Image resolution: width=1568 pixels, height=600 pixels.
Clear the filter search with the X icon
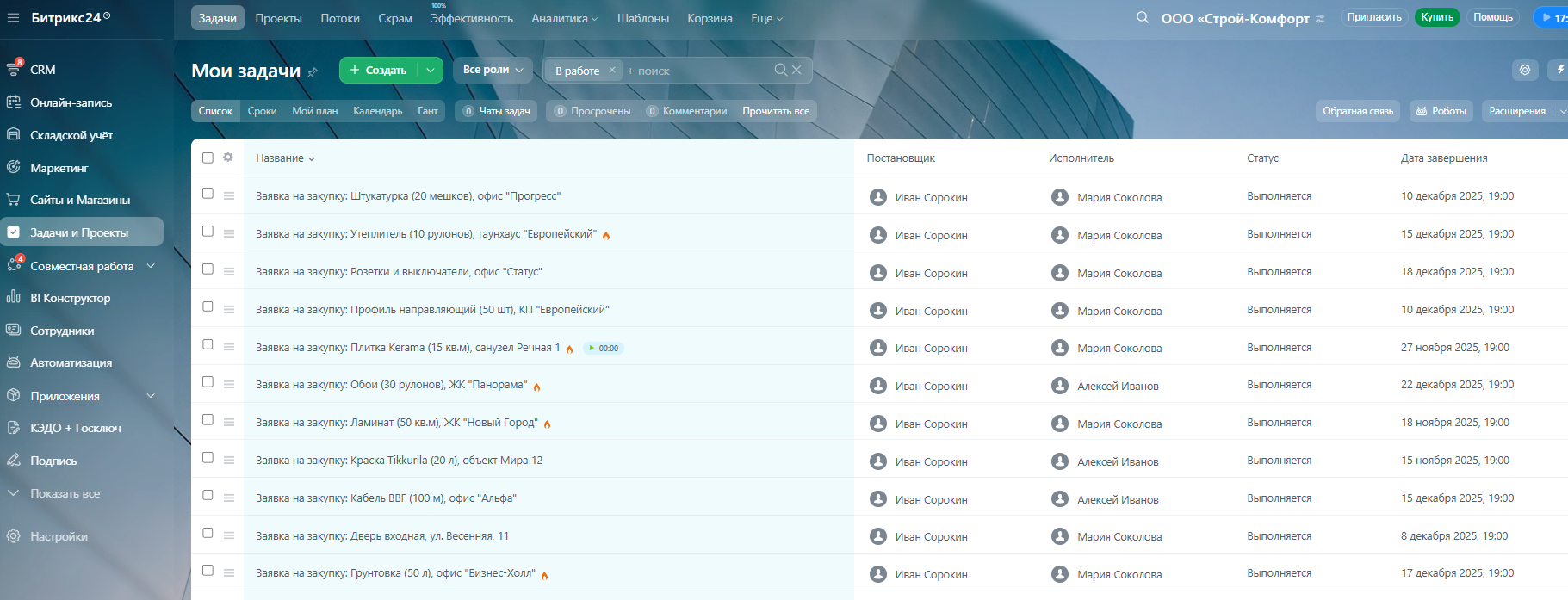point(796,70)
